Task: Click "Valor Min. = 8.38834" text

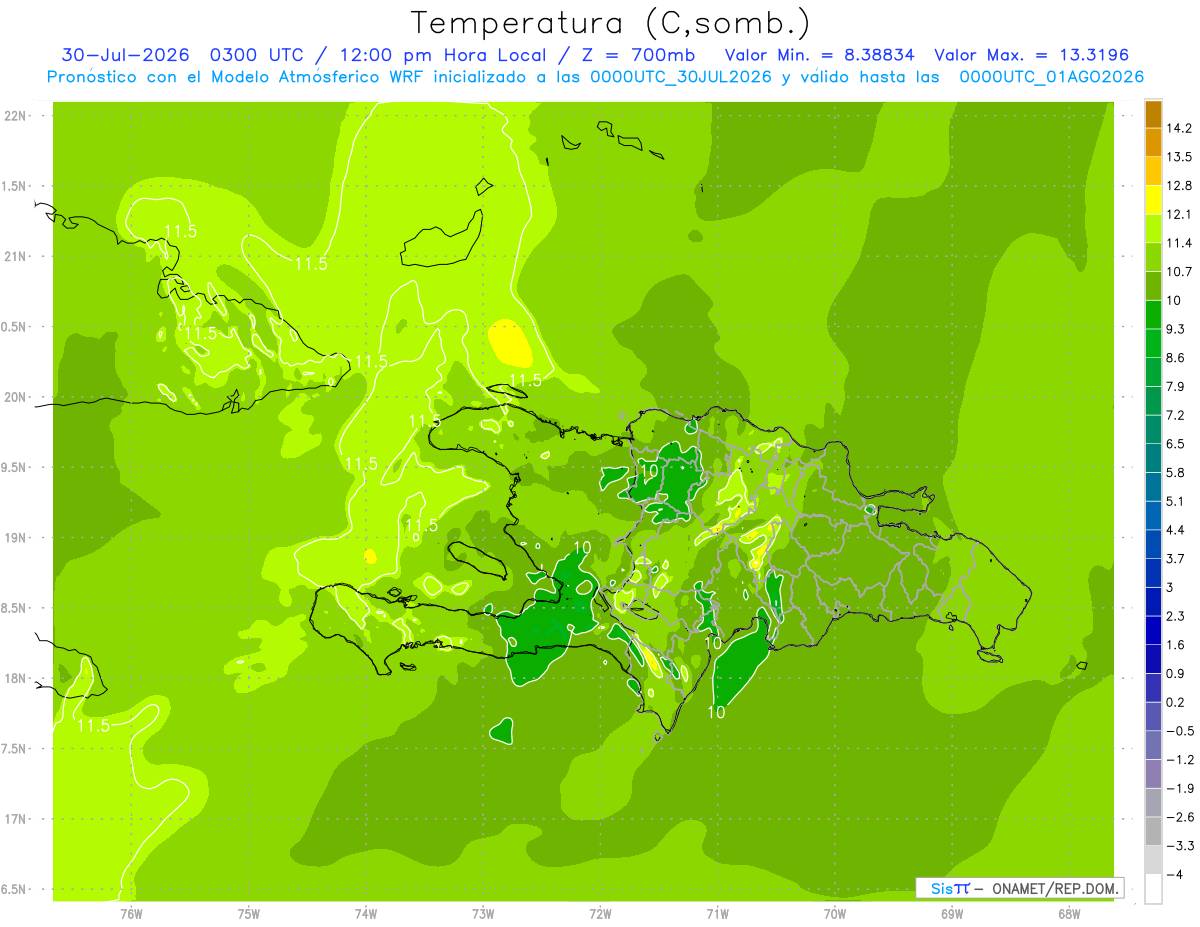Action: tap(819, 55)
